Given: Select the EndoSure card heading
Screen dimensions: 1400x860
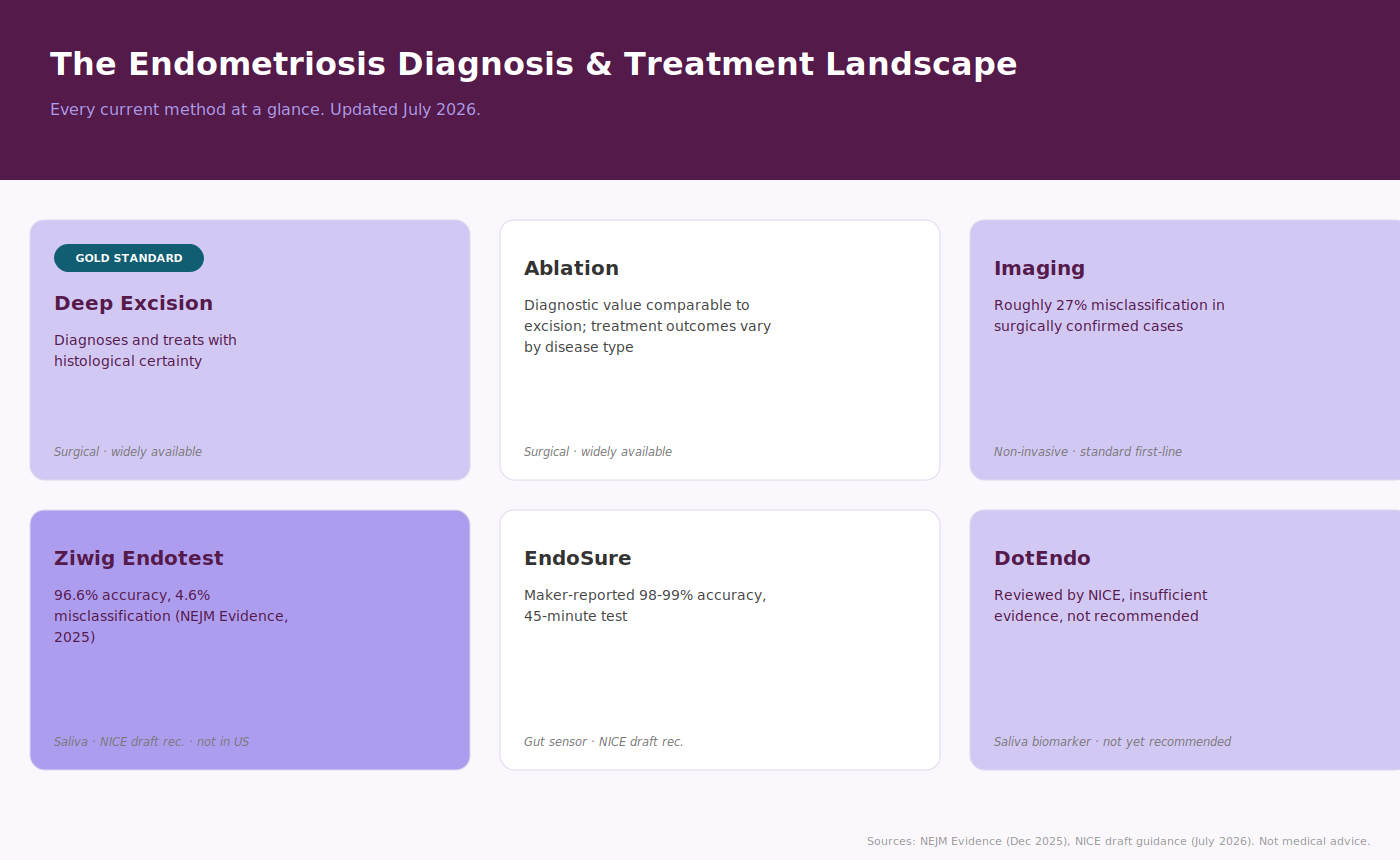Looking at the screenshot, I should click(578, 558).
